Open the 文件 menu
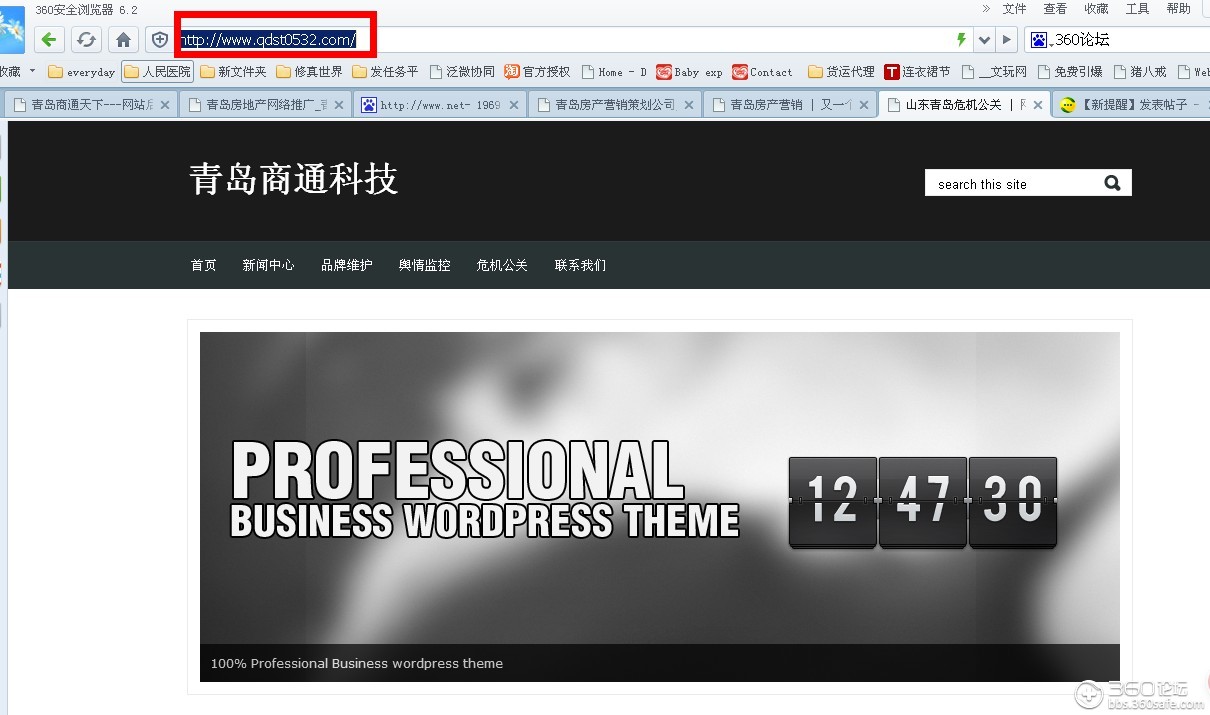 1015,8
